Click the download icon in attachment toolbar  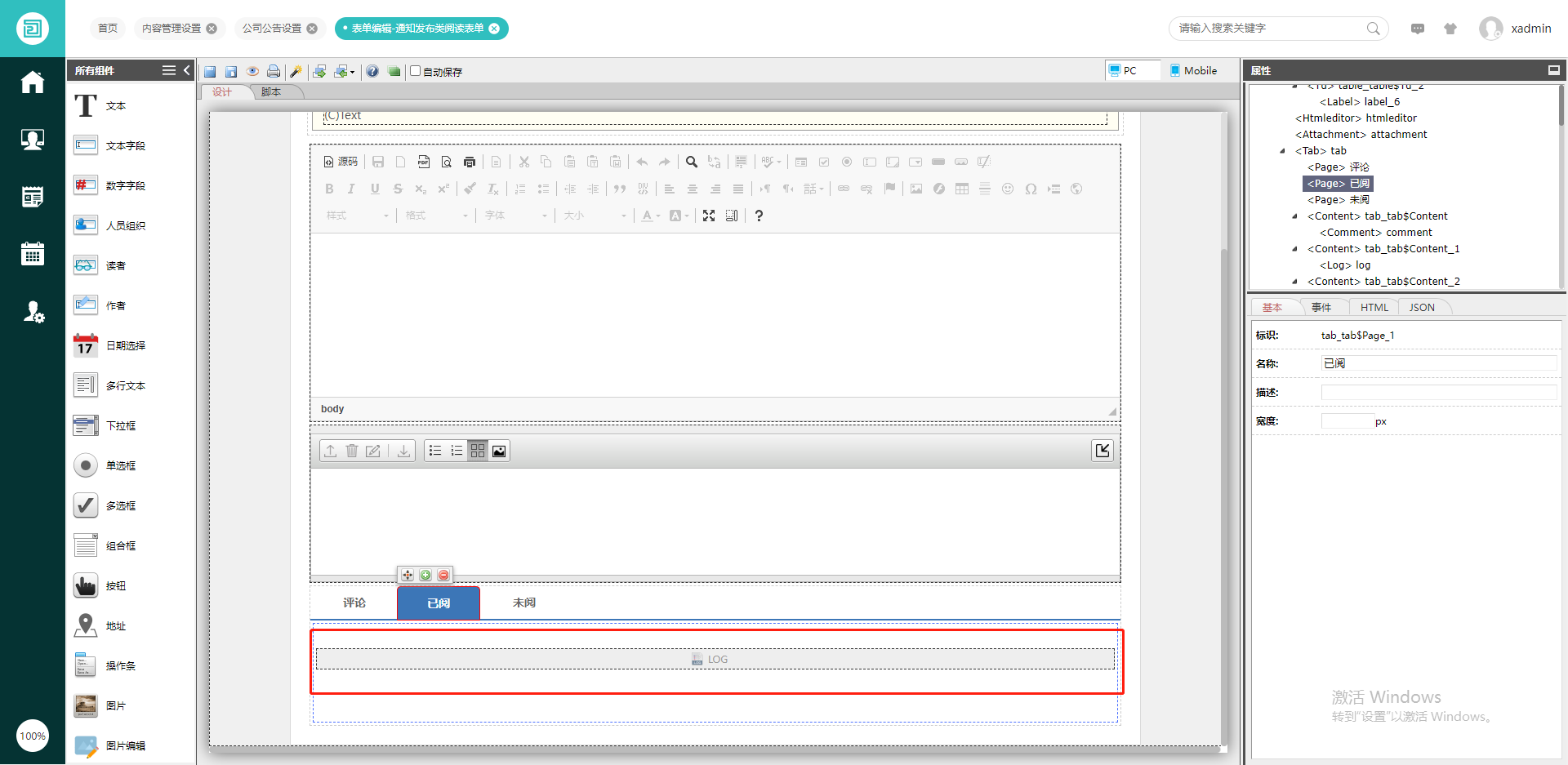tap(403, 451)
